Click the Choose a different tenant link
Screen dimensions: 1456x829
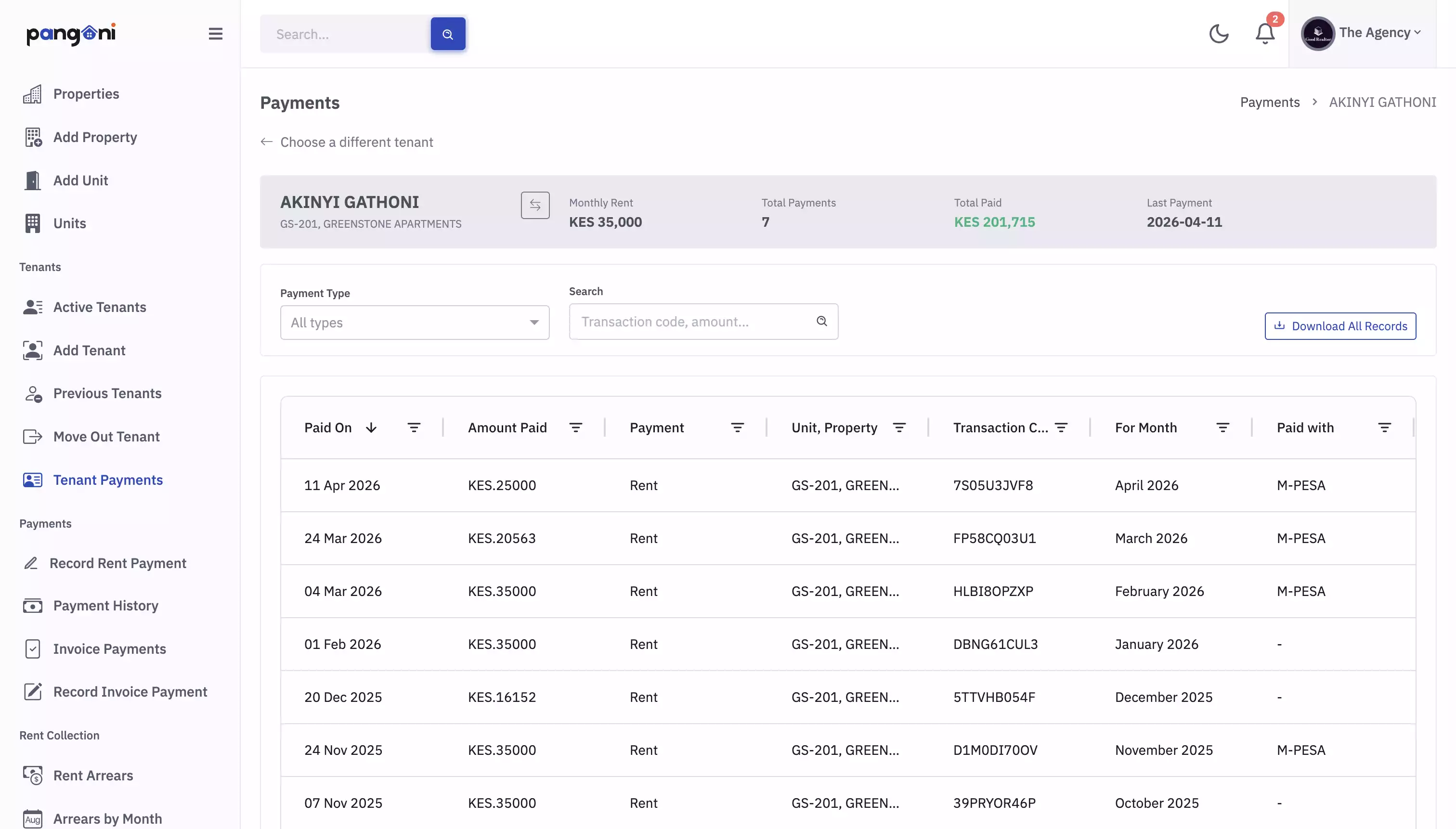click(x=356, y=142)
